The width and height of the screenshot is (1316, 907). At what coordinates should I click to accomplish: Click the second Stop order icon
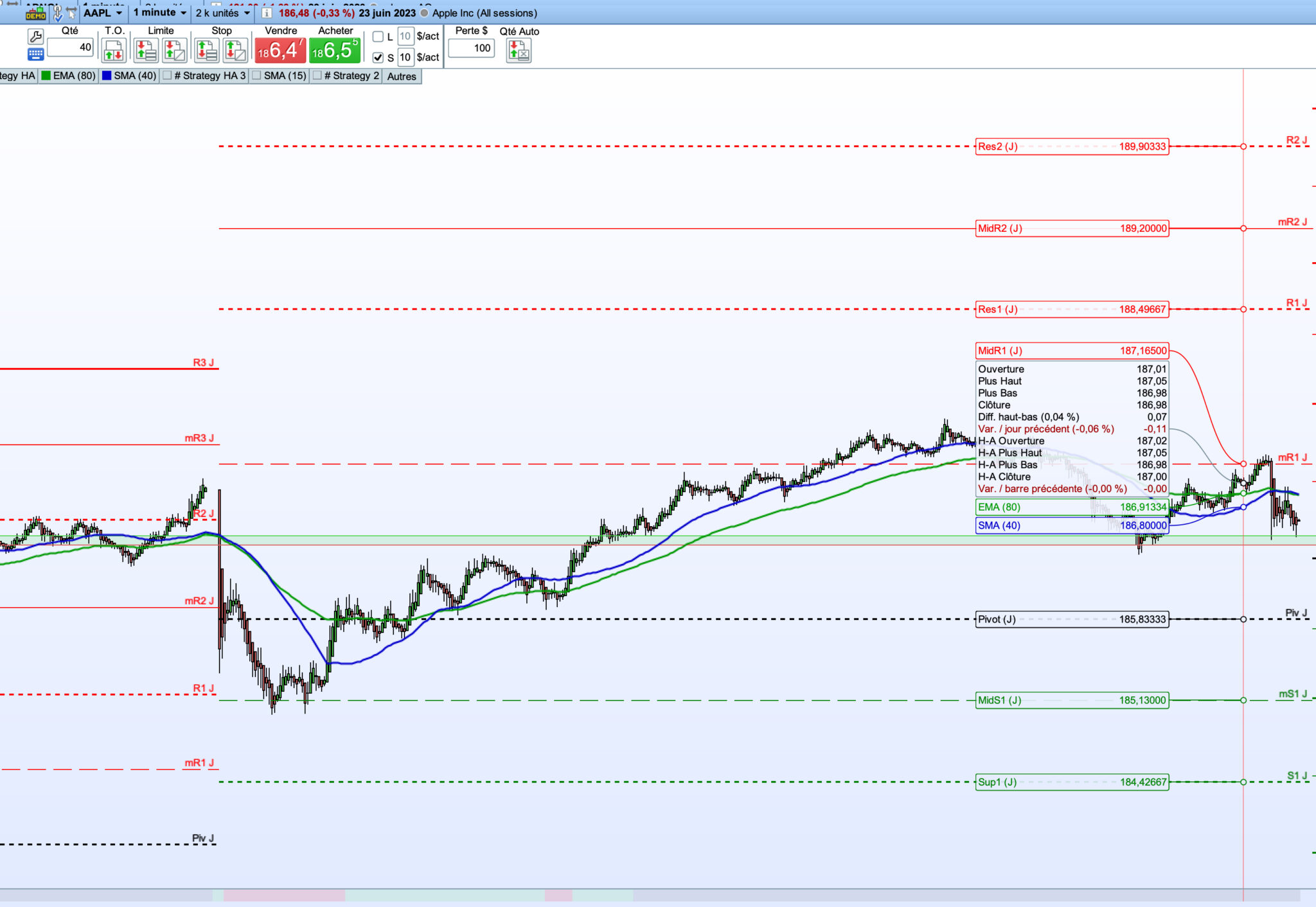235,50
